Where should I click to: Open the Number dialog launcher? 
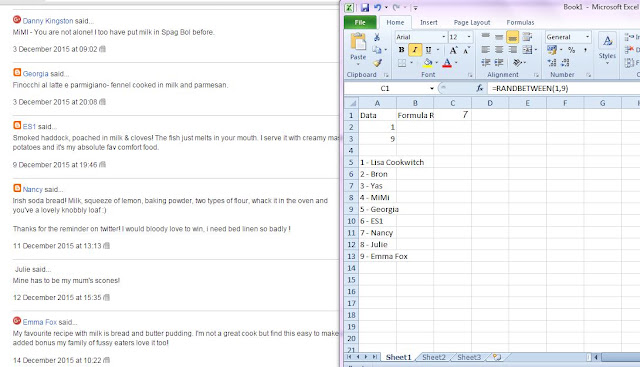pyautogui.click(x=589, y=75)
